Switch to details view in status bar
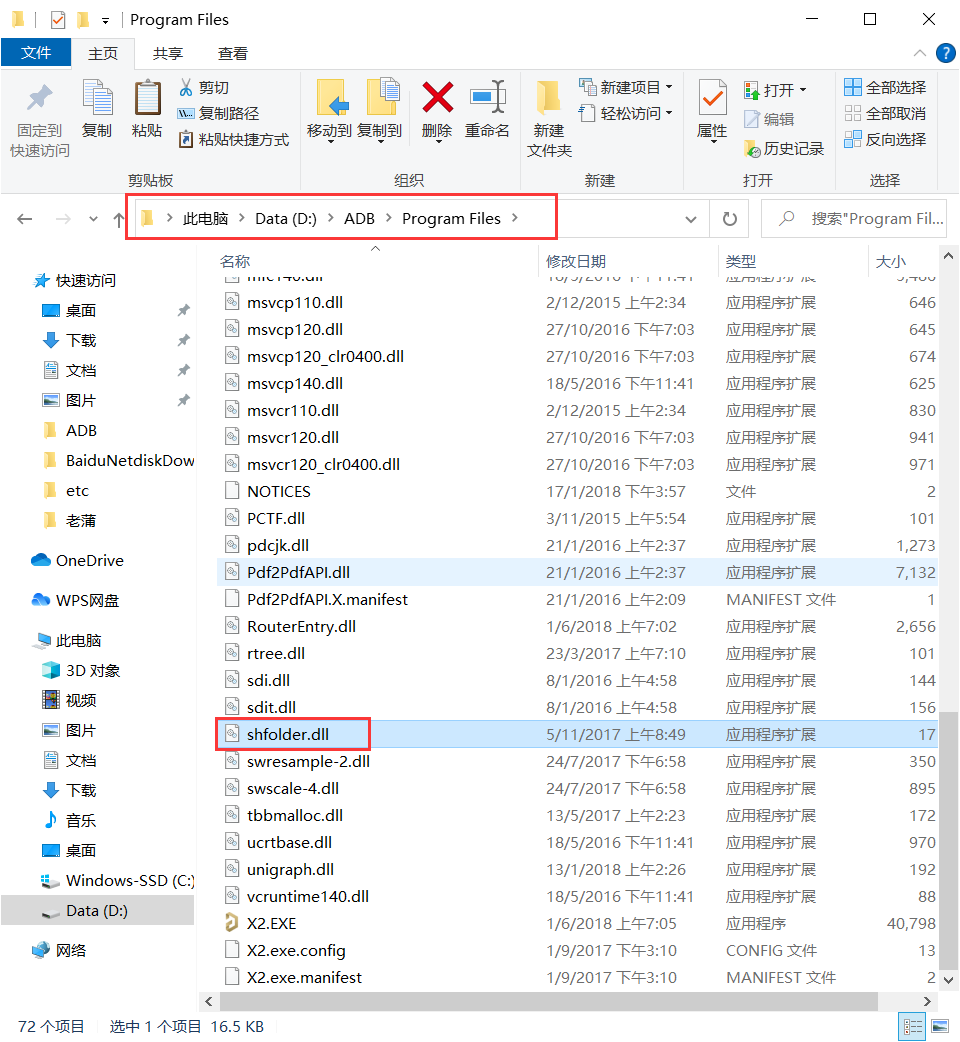960x1042 pixels. click(x=912, y=1026)
